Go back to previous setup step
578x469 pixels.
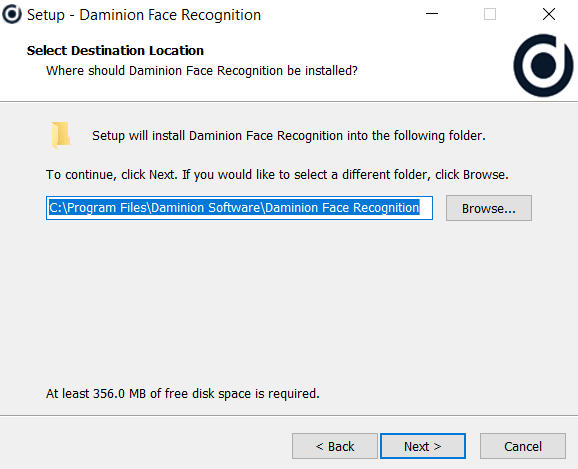(335, 446)
